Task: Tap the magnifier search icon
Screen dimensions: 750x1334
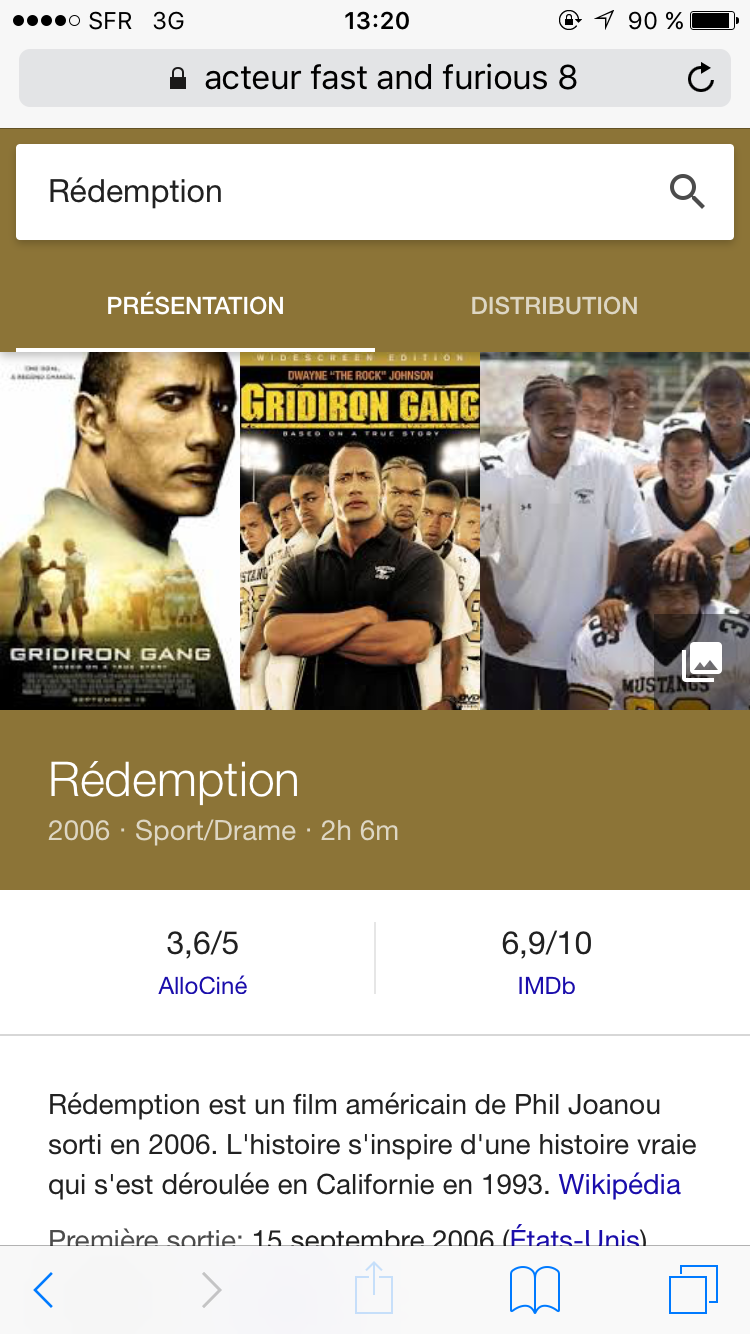Action: 687,191
